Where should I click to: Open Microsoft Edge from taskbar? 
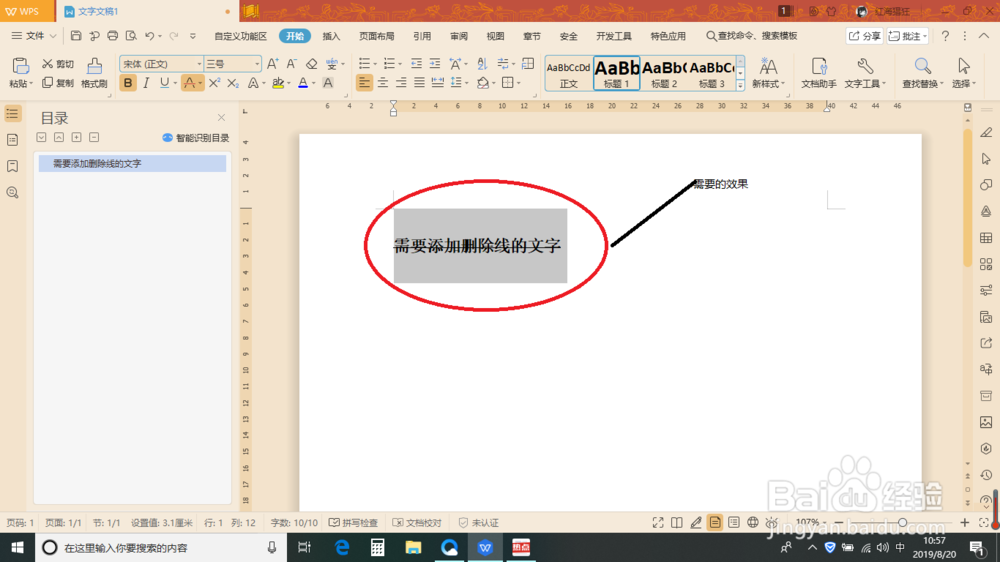tap(342, 547)
